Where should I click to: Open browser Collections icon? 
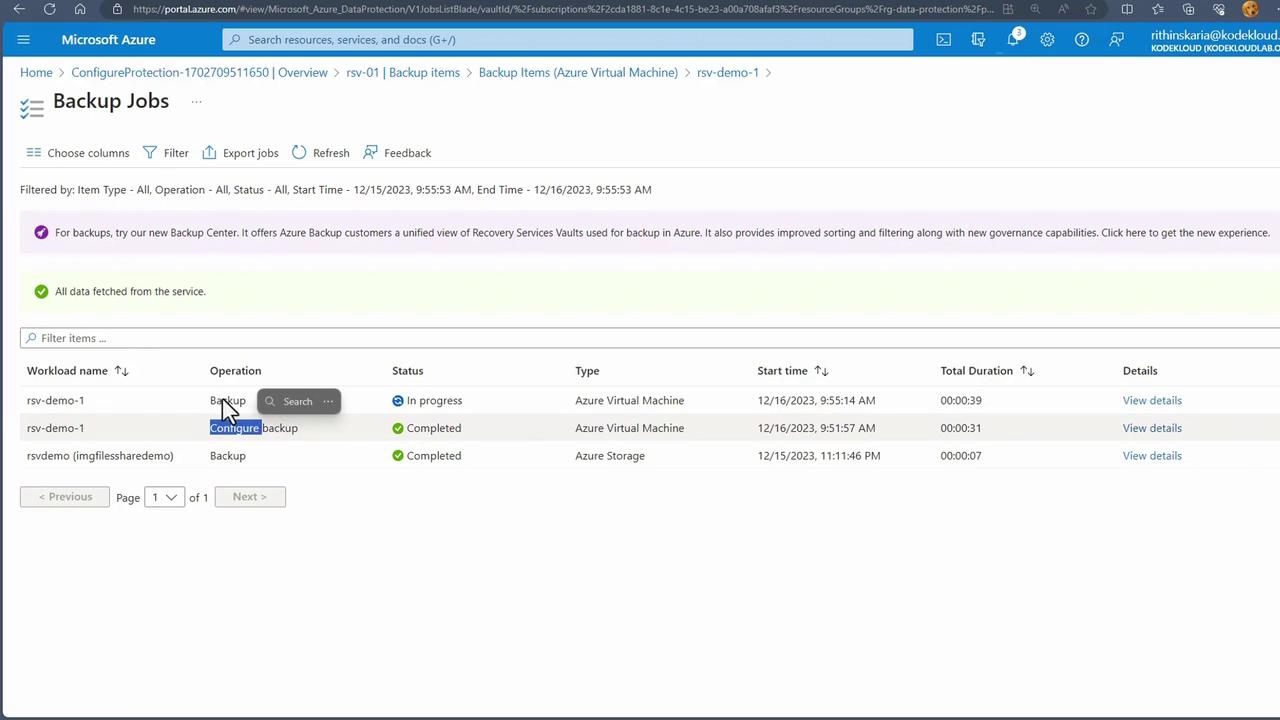tap(1189, 9)
